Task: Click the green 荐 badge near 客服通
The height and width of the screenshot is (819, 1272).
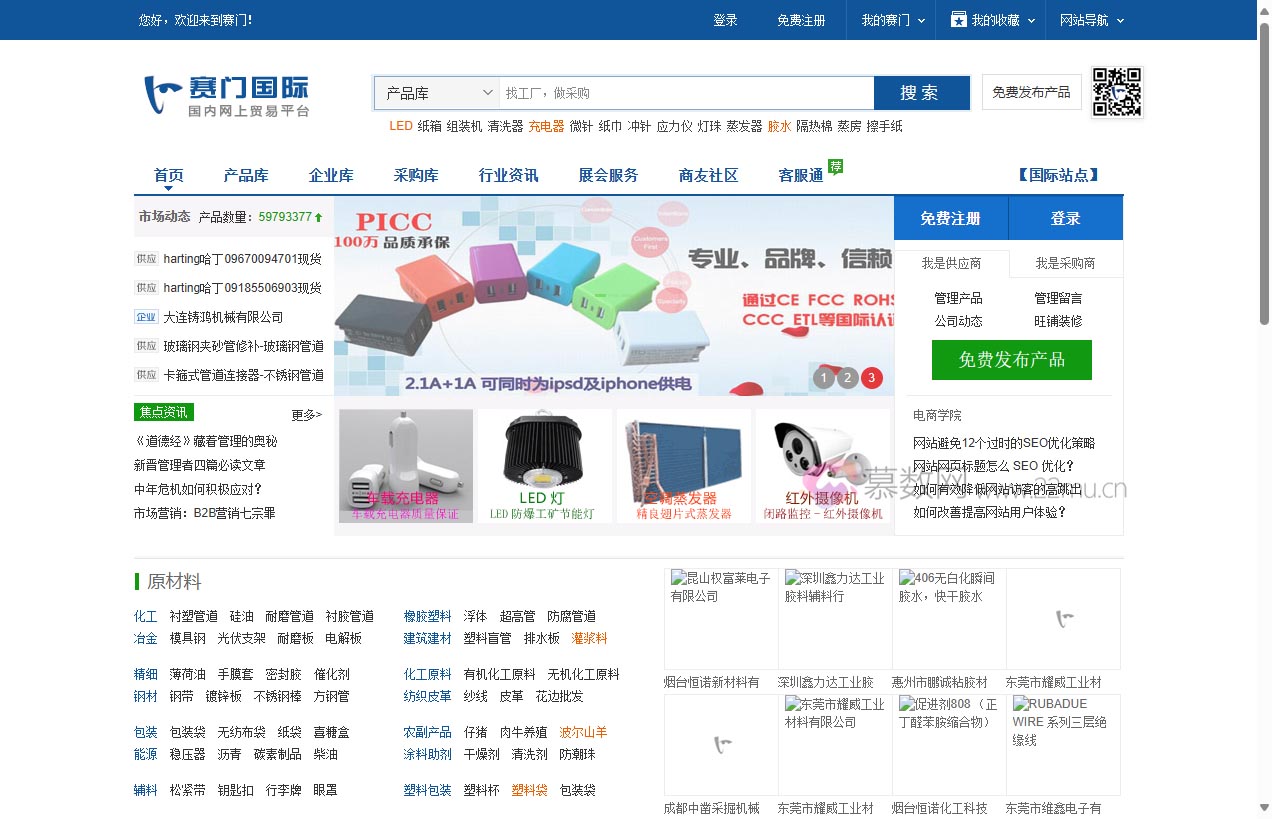Action: (835, 166)
